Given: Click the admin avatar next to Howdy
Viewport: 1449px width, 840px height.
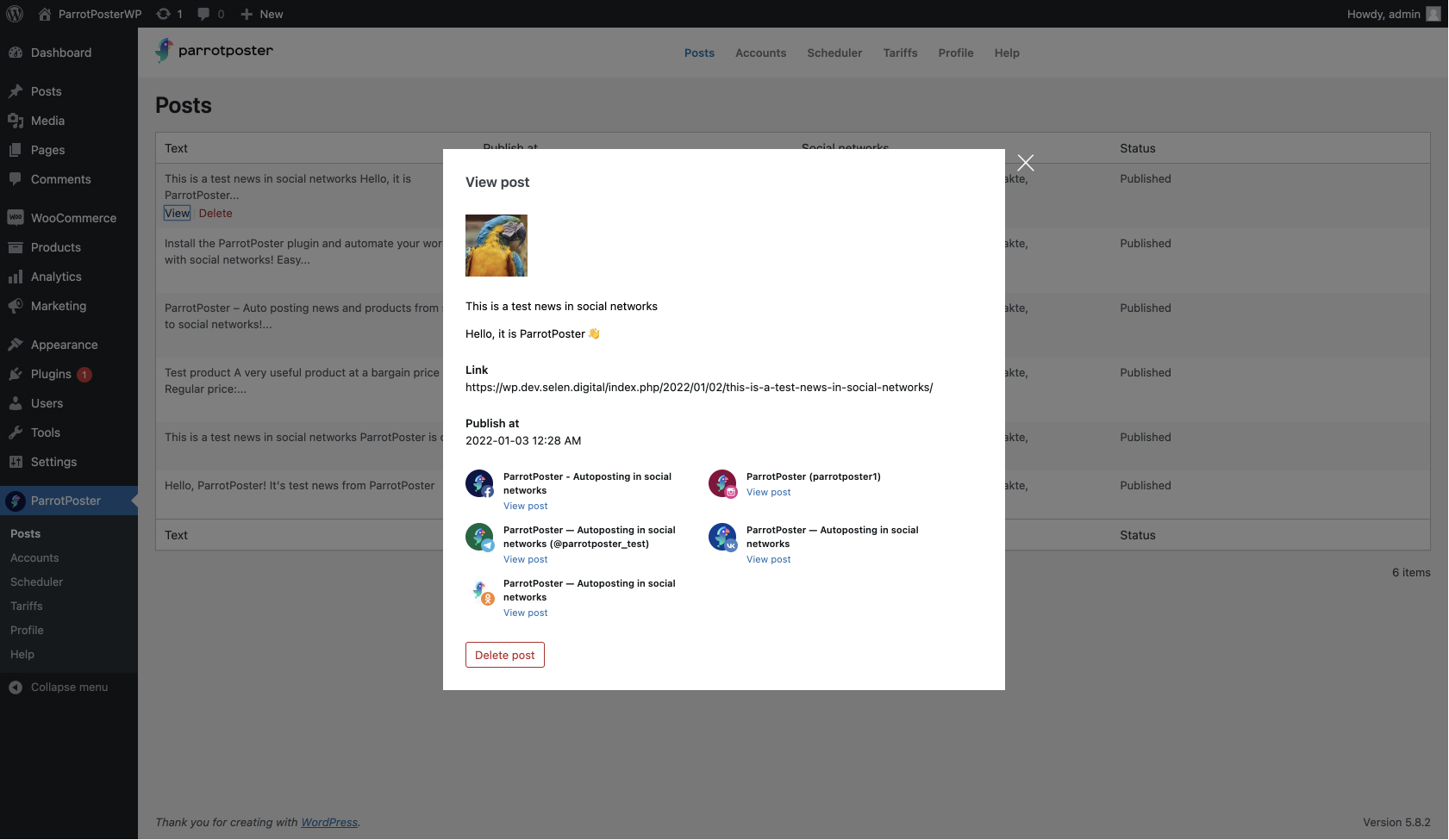Looking at the screenshot, I should (x=1433, y=14).
